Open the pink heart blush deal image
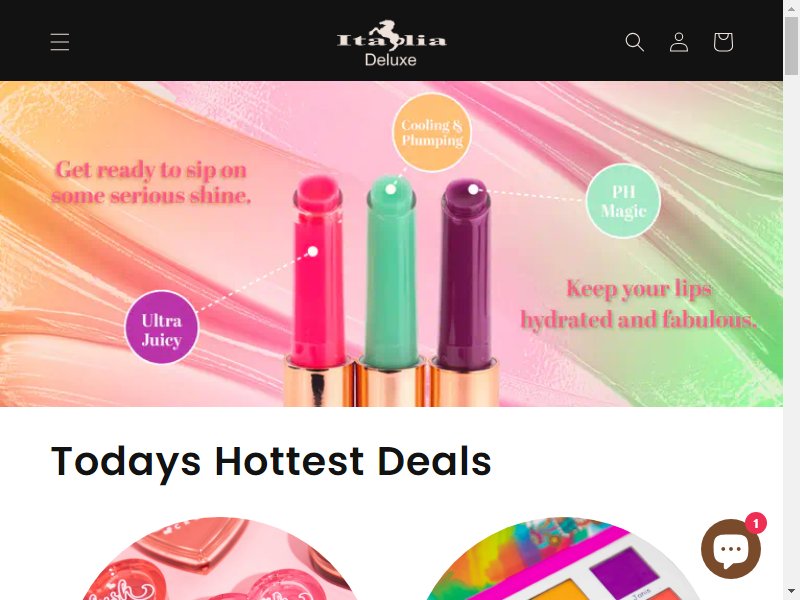The width and height of the screenshot is (800, 600). point(220,559)
